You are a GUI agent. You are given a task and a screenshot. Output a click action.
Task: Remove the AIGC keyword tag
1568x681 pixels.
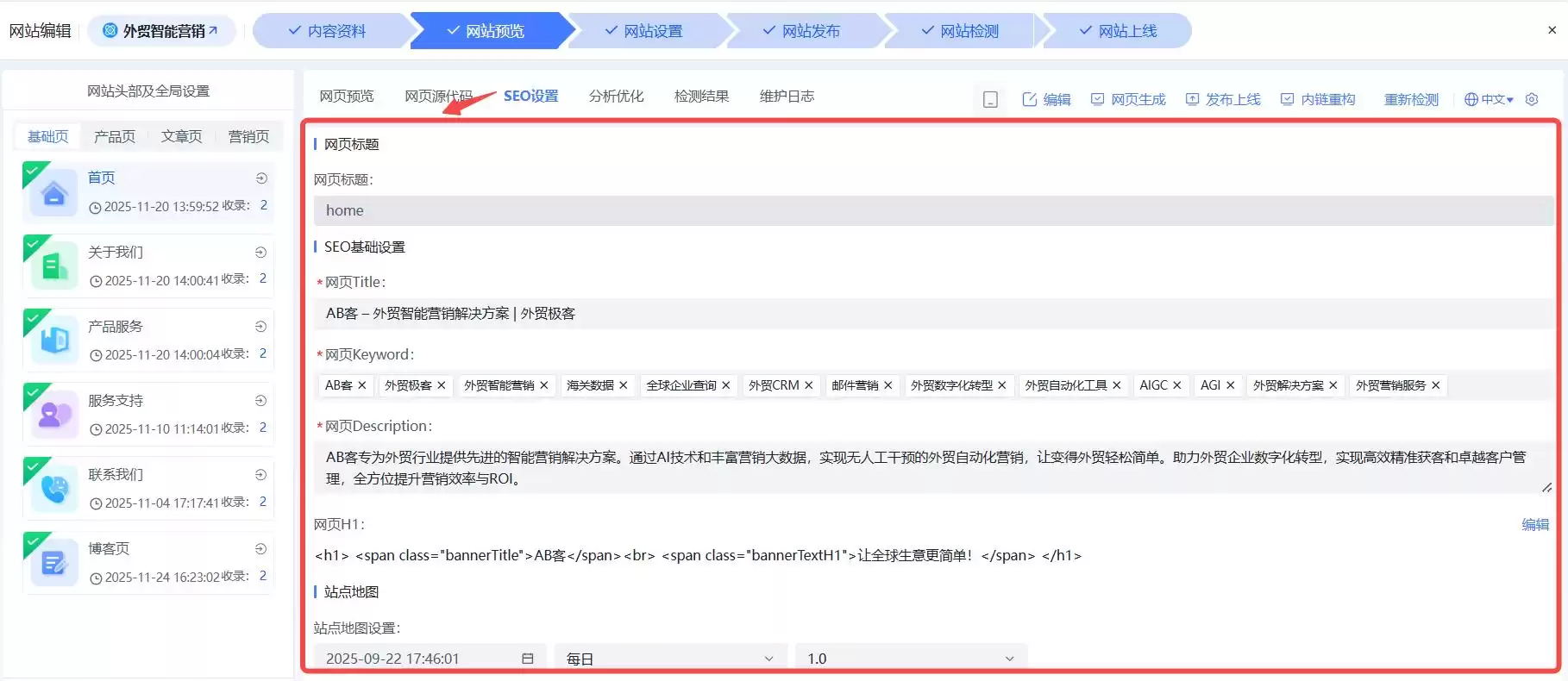1177,385
